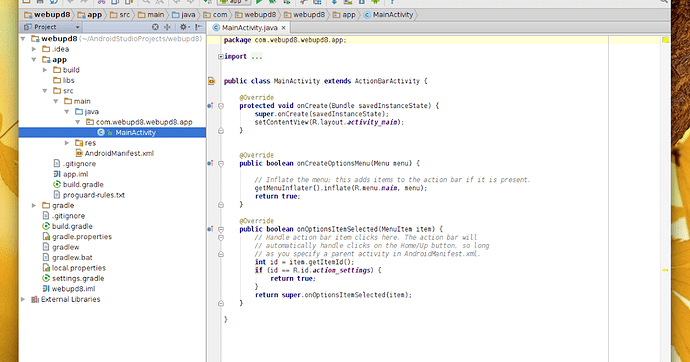The width and height of the screenshot is (690, 362).
Task: Switch to the MainActivity.java editor tab
Action: (x=250, y=28)
